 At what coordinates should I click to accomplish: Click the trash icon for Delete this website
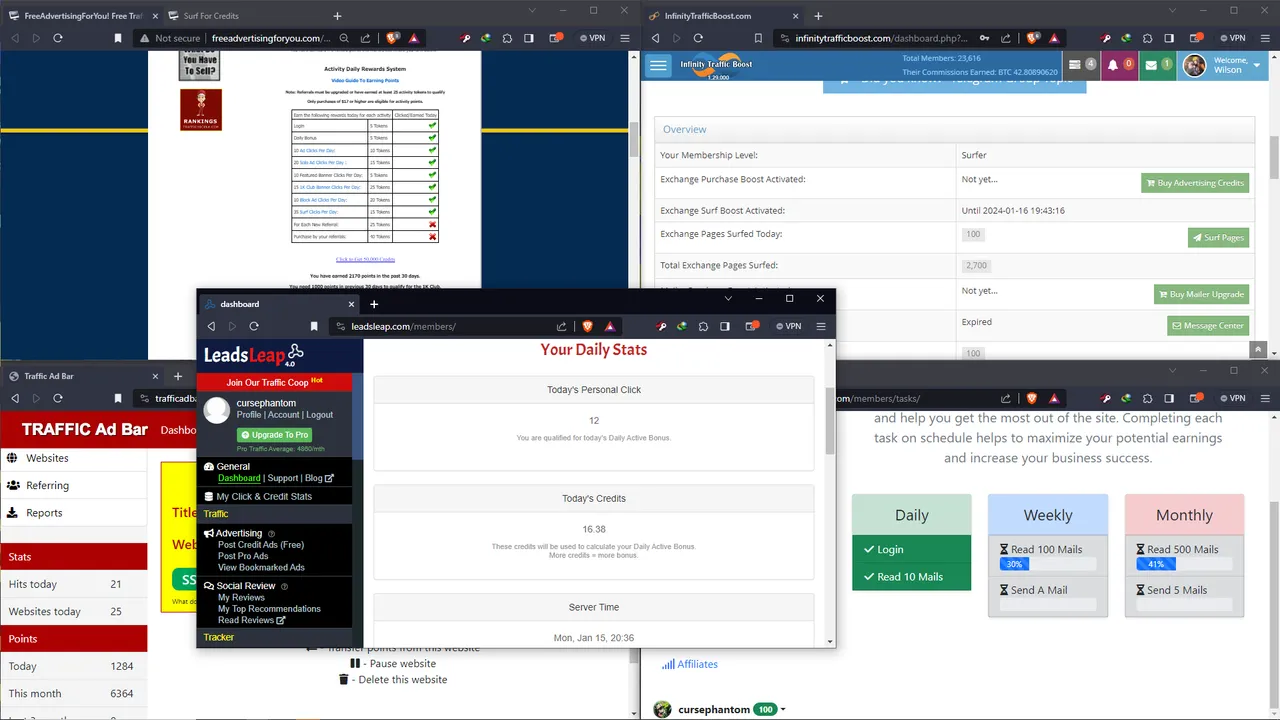click(344, 680)
